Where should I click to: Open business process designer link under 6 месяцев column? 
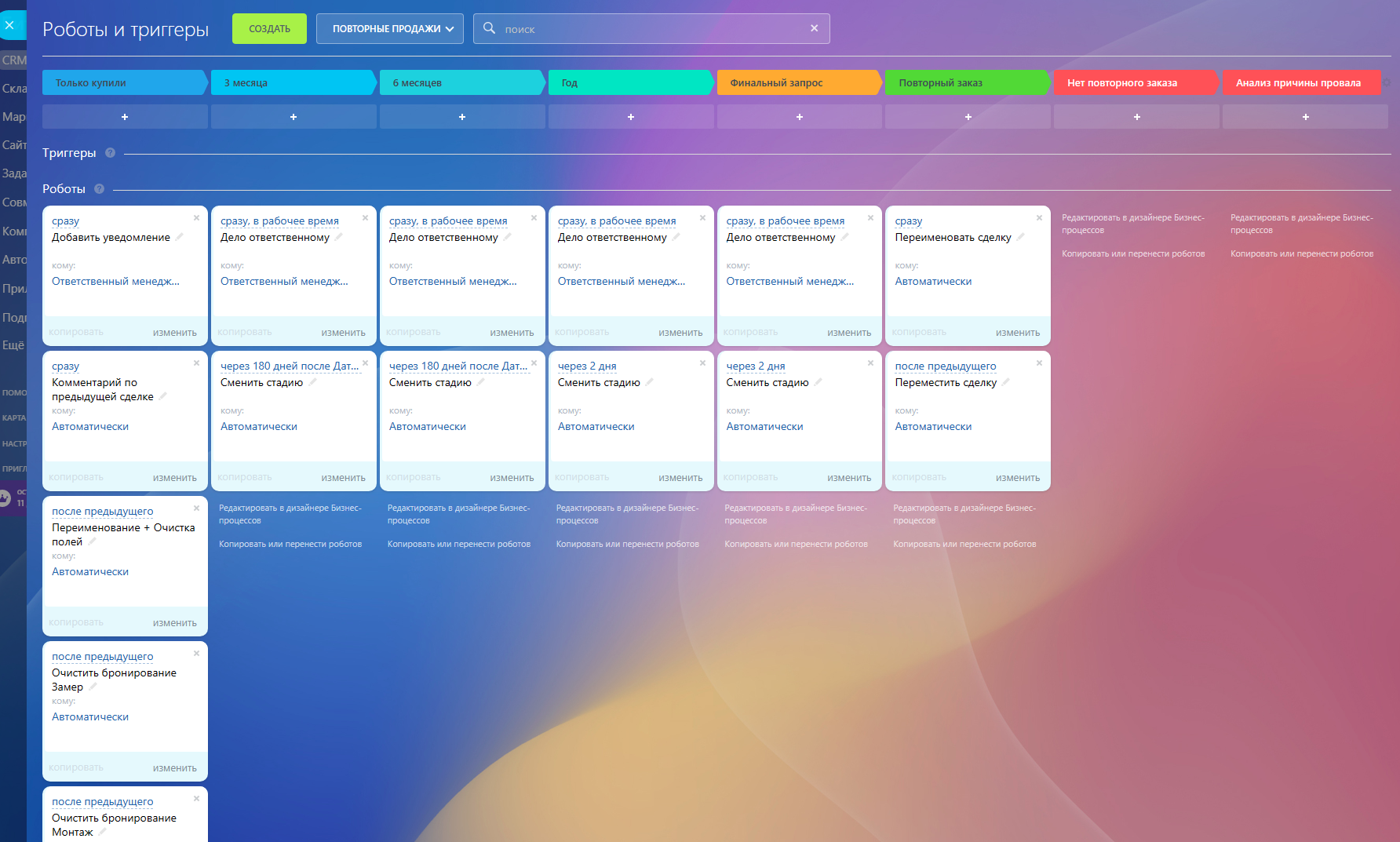pos(459,514)
